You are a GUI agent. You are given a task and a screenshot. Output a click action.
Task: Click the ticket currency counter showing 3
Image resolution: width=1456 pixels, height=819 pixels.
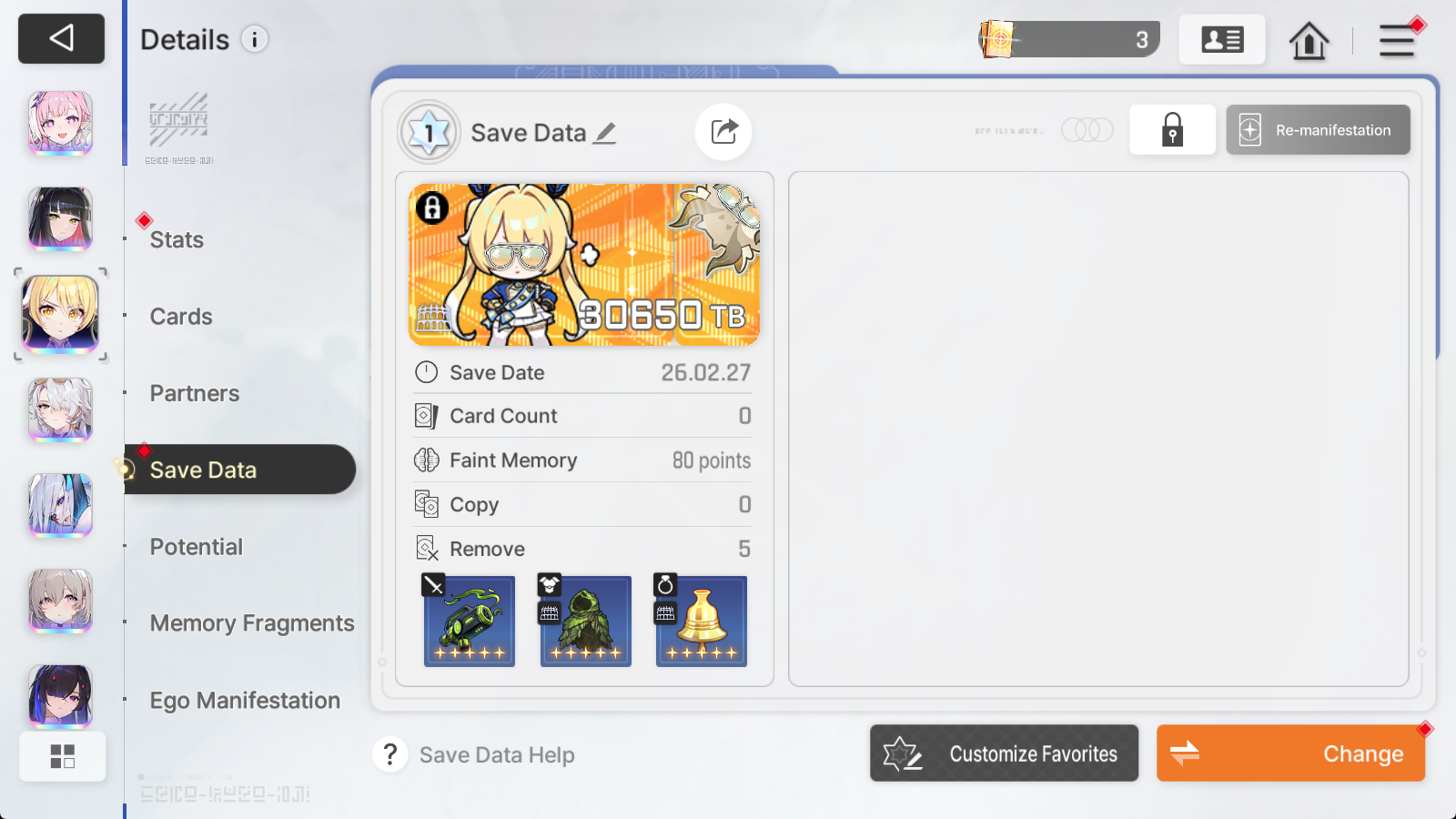(x=1069, y=39)
